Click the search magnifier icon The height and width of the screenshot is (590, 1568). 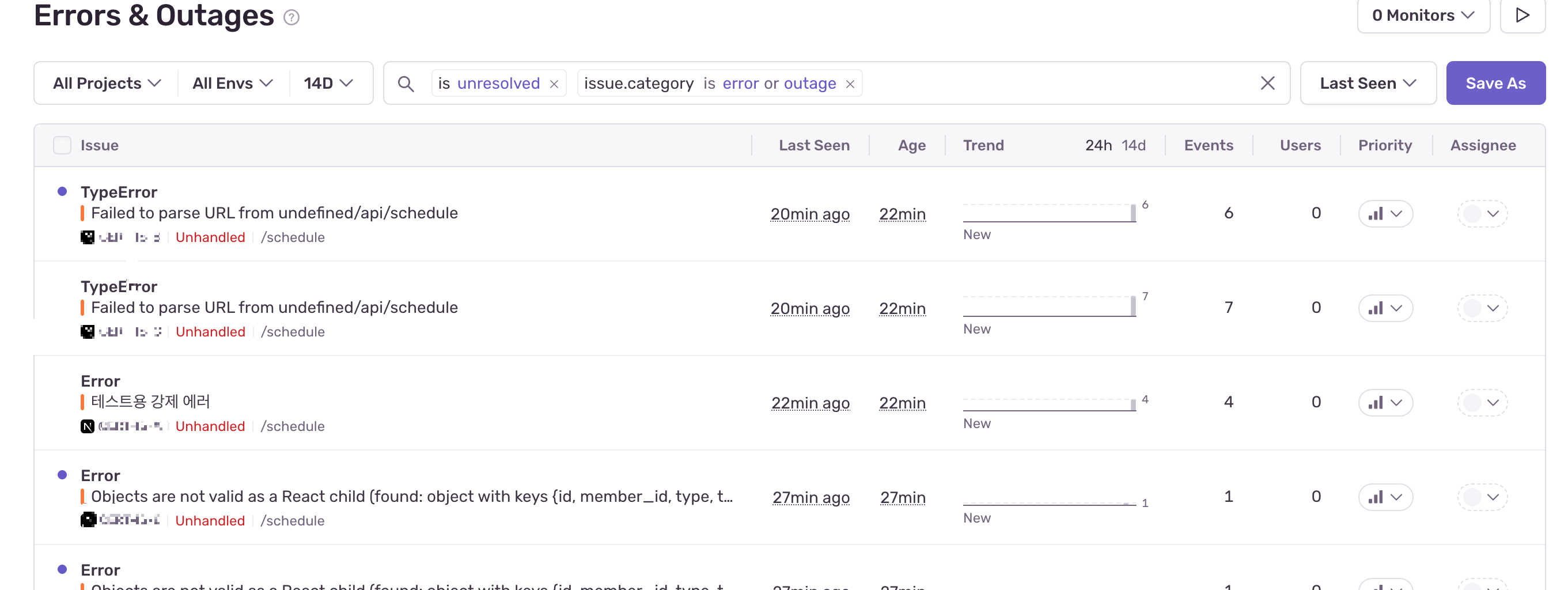406,84
